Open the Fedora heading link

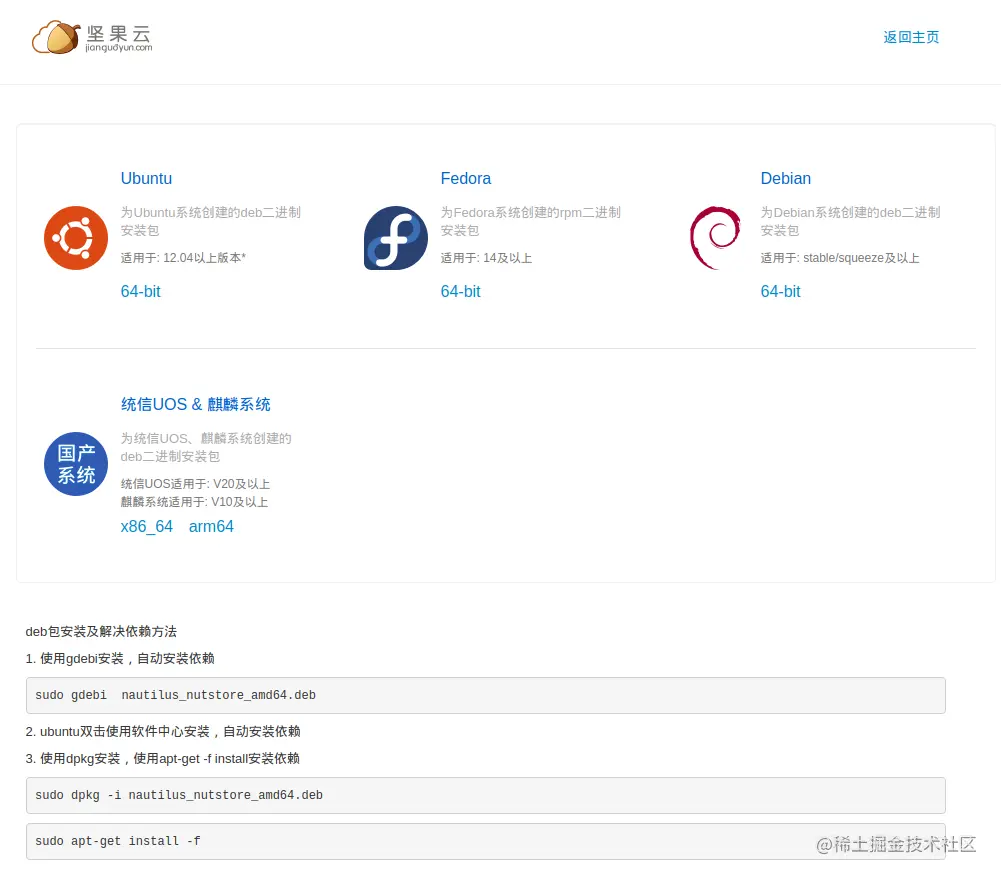point(465,178)
